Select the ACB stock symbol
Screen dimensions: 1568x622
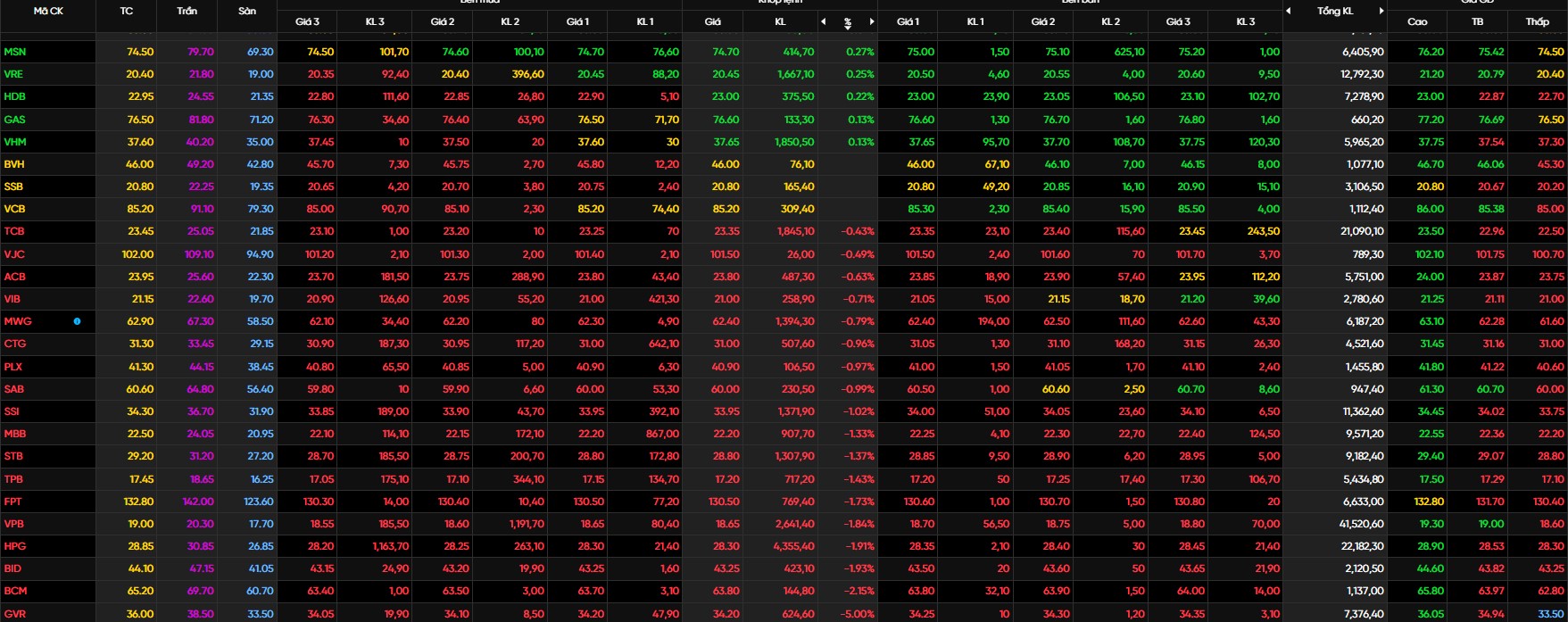pos(15,277)
